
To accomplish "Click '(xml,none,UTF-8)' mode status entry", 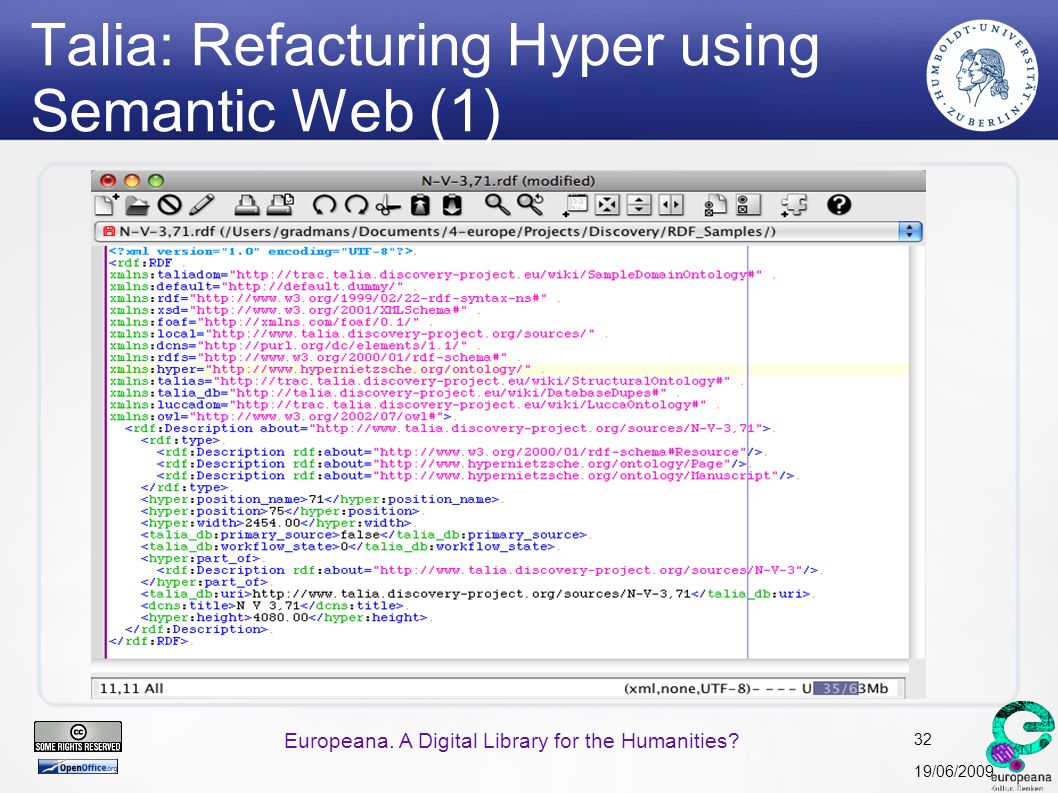I will coord(687,688).
